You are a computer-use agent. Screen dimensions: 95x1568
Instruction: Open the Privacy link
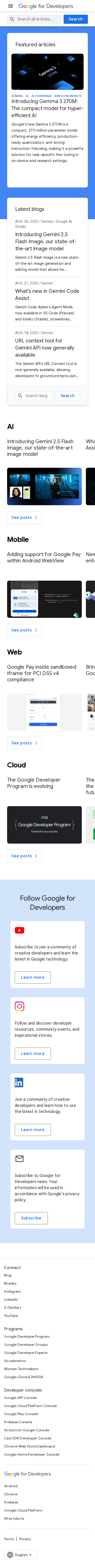coord(25,1539)
